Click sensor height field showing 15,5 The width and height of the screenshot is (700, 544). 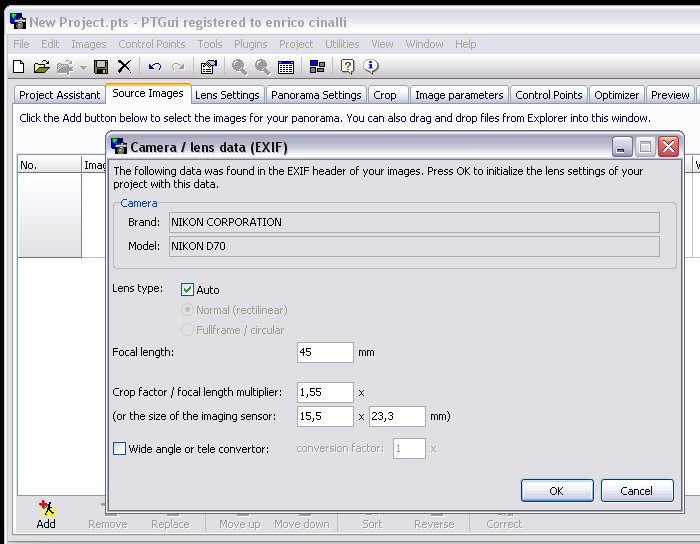(x=325, y=416)
